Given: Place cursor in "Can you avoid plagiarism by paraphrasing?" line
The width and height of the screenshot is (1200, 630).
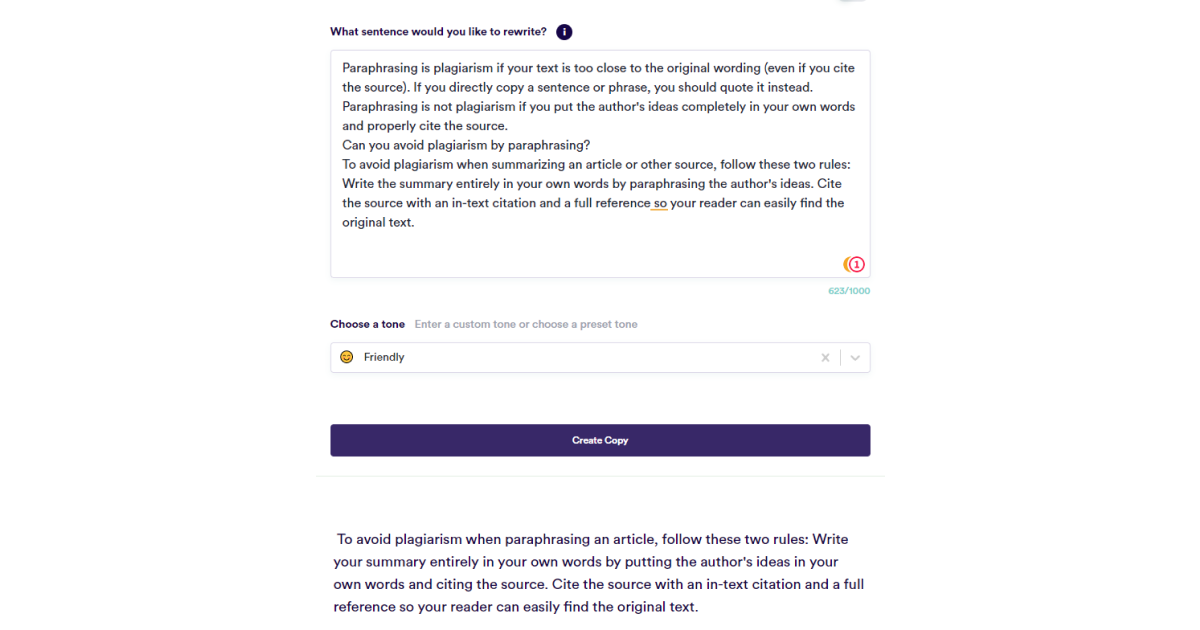Looking at the screenshot, I should point(466,145).
